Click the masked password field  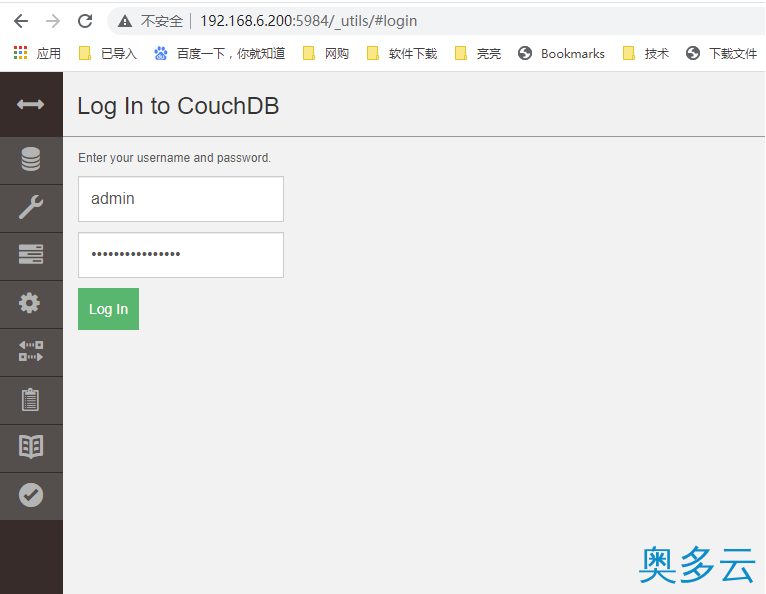click(x=181, y=255)
